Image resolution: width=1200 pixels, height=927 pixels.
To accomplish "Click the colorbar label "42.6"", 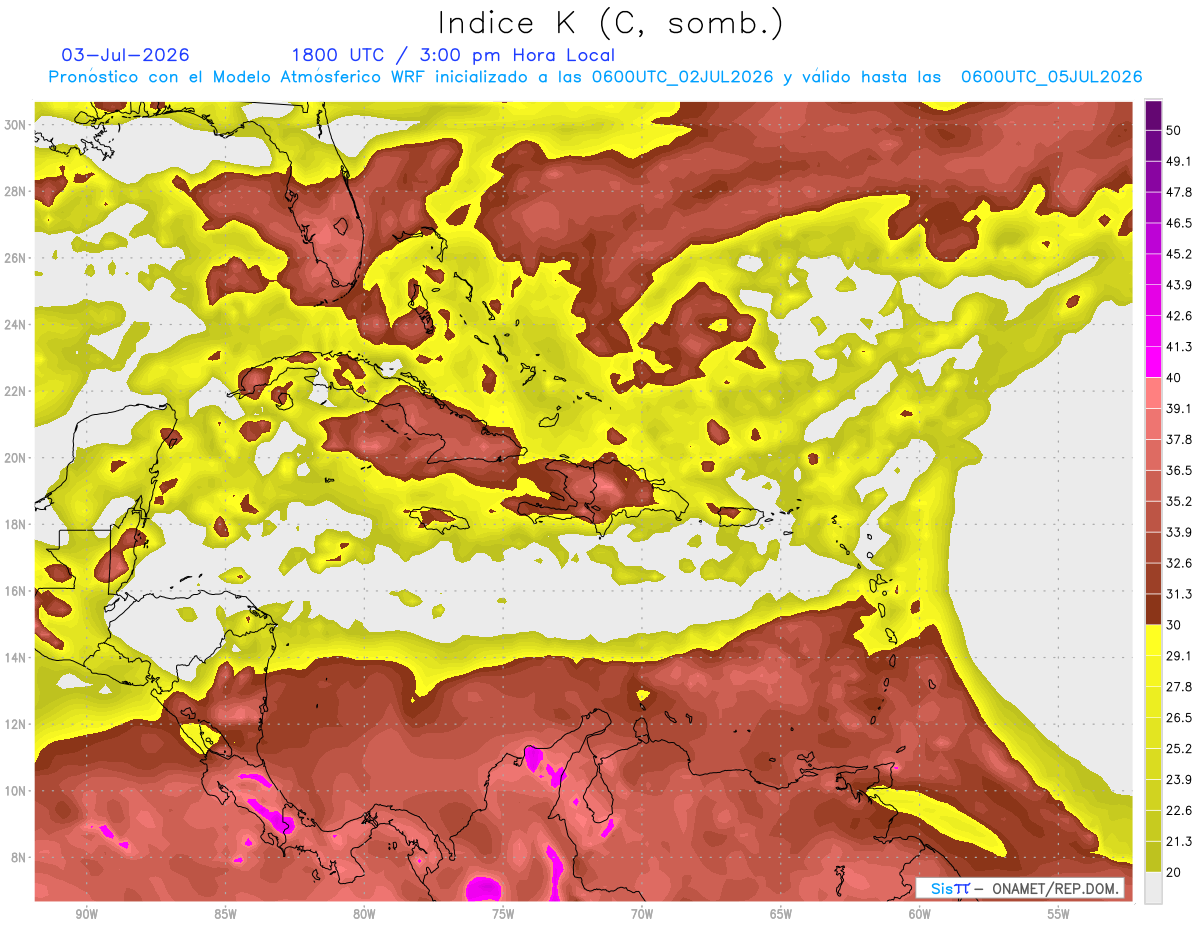I will tap(1180, 316).
